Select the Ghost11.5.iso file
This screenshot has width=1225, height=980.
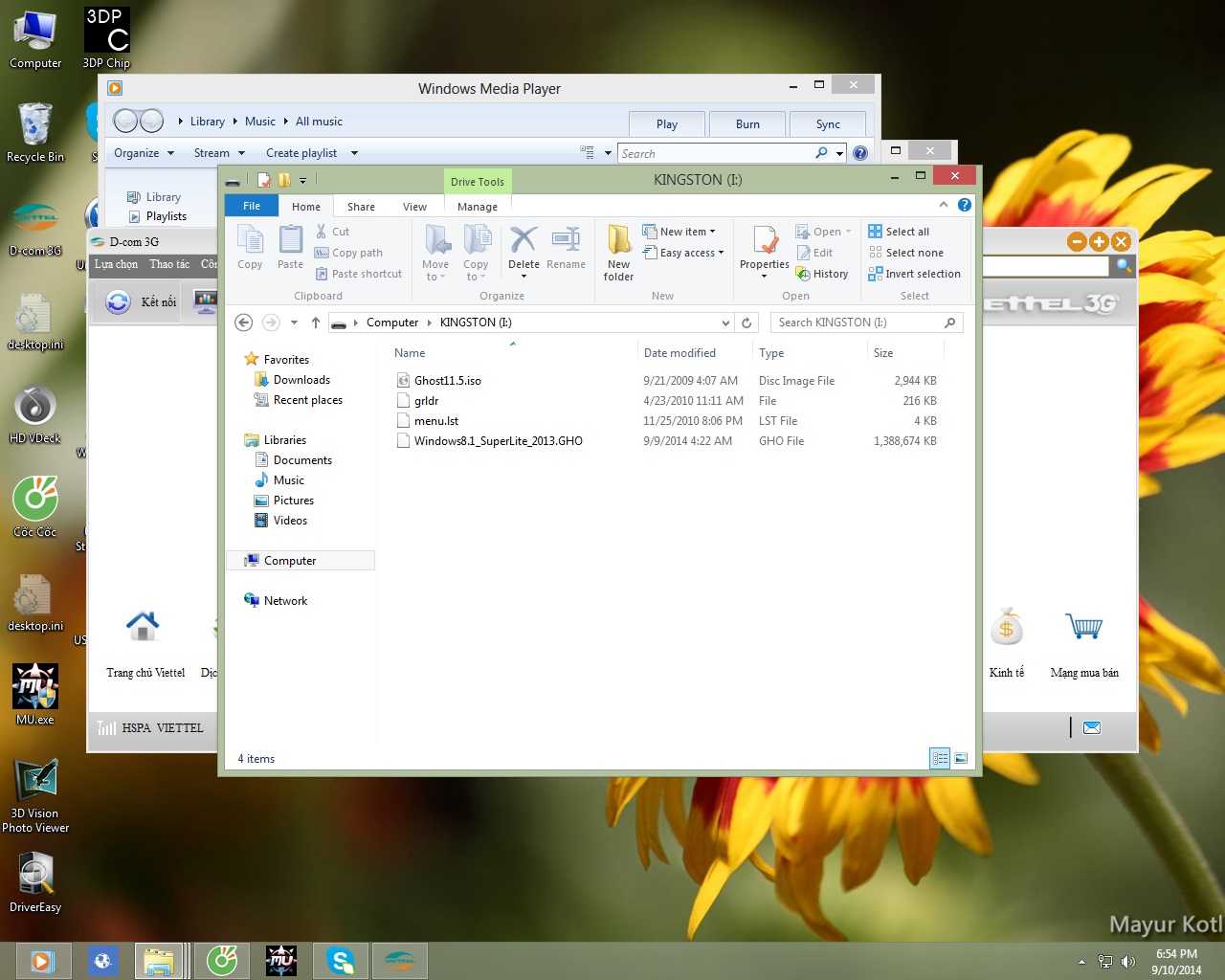click(448, 381)
